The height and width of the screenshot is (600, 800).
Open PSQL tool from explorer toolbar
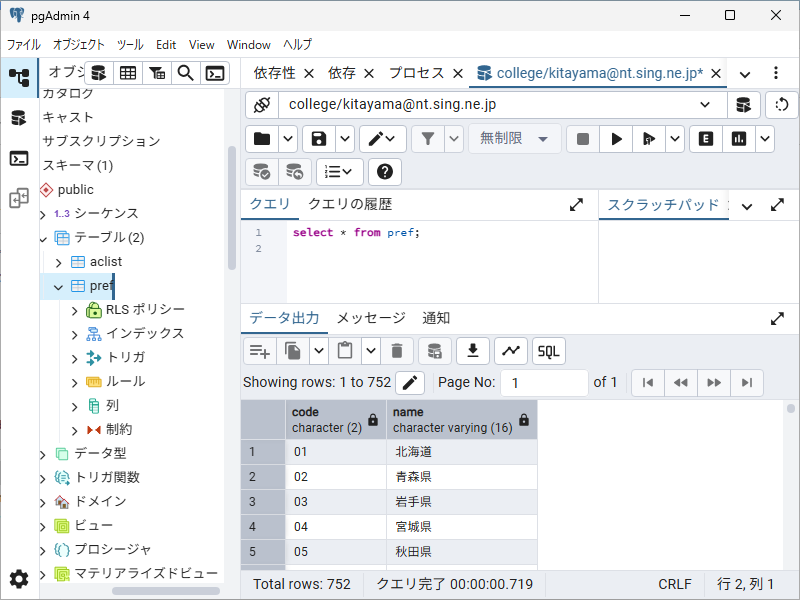pos(215,73)
